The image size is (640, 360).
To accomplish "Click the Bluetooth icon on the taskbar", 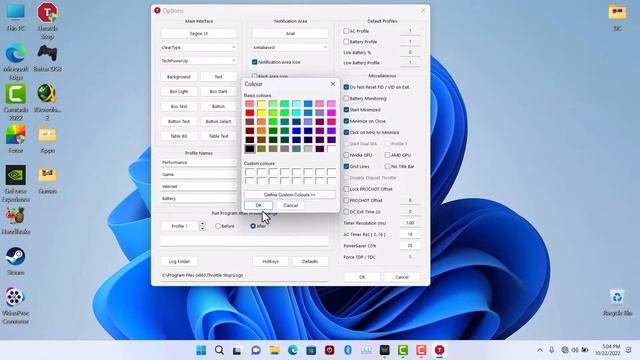I will [348, 350].
